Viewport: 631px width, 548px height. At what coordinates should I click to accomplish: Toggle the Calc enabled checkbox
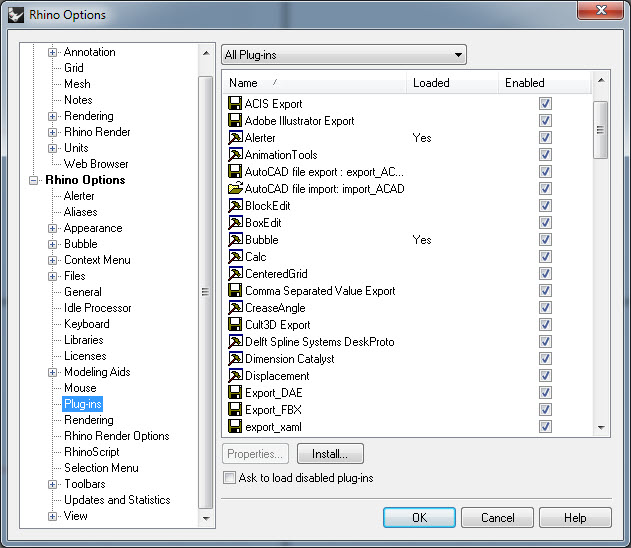[x=545, y=256]
